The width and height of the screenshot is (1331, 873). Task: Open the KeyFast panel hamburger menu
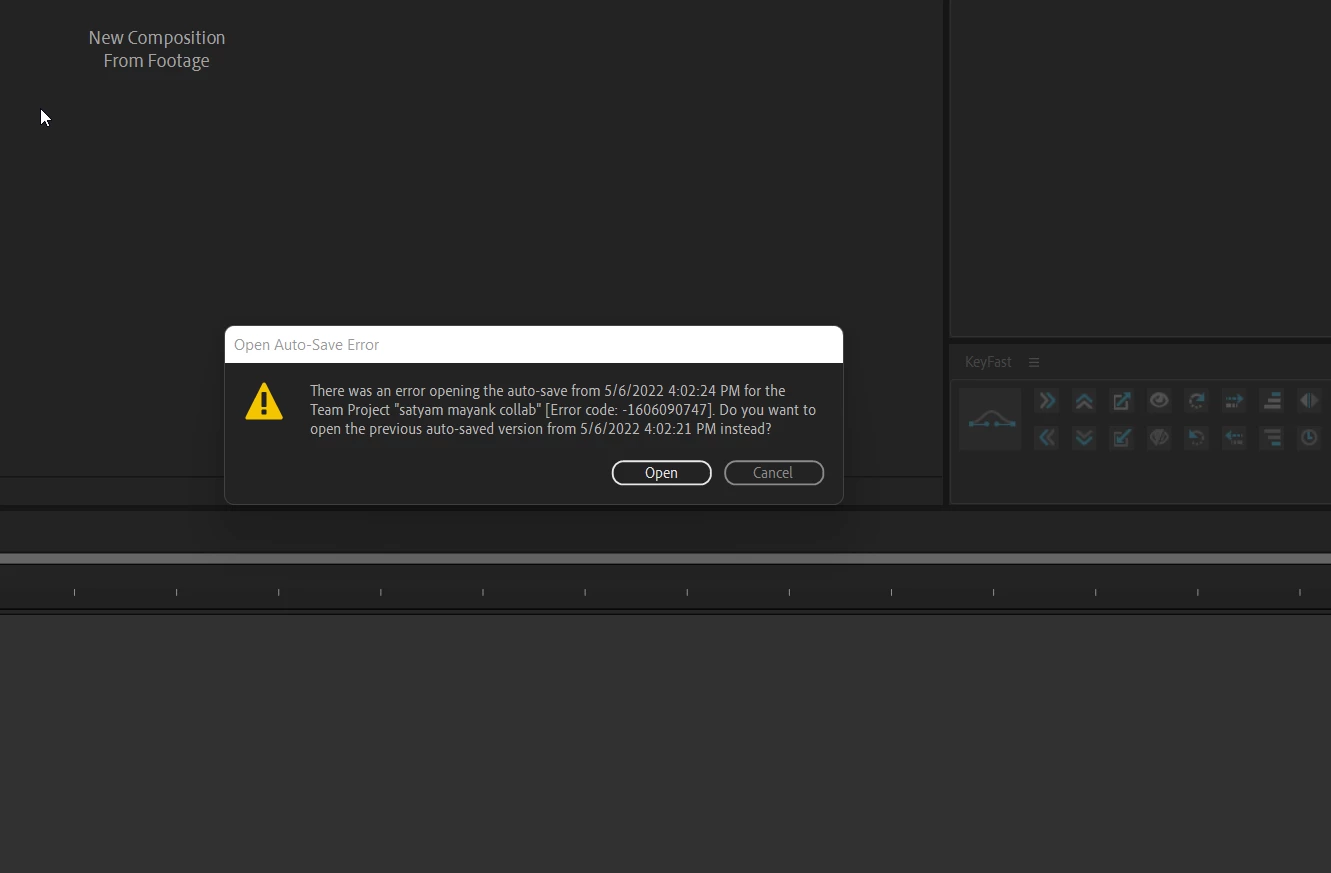point(1034,362)
